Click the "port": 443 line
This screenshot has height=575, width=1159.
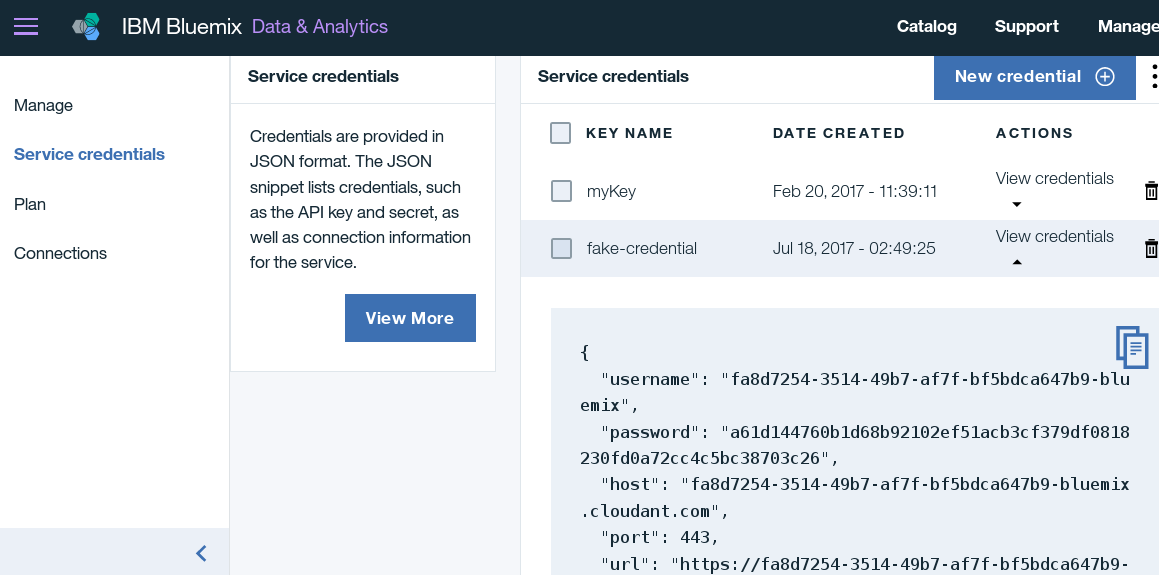[660, 537]
